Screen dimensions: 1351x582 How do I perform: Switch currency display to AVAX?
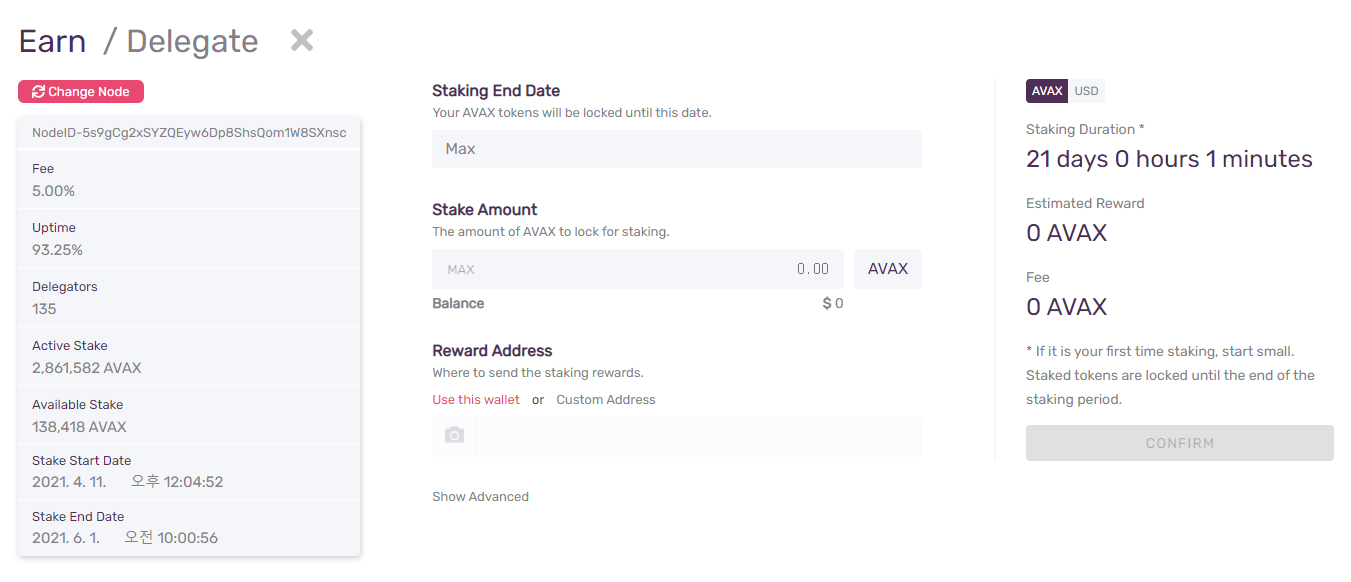point(1046,91)
